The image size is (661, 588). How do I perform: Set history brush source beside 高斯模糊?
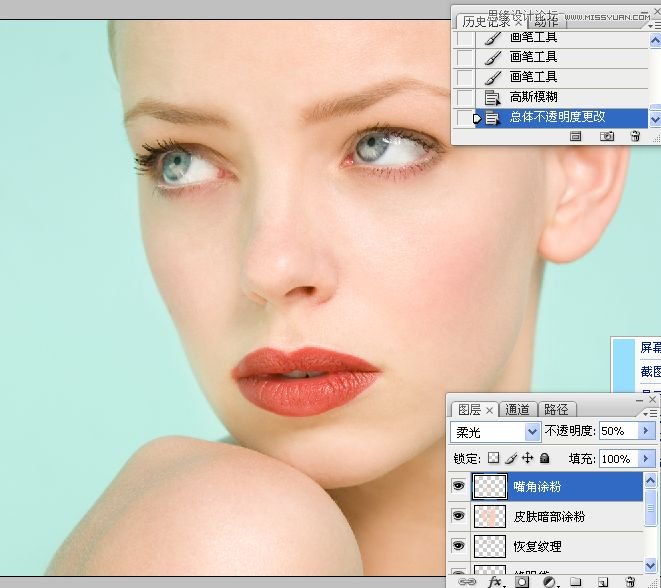(465, 98)
